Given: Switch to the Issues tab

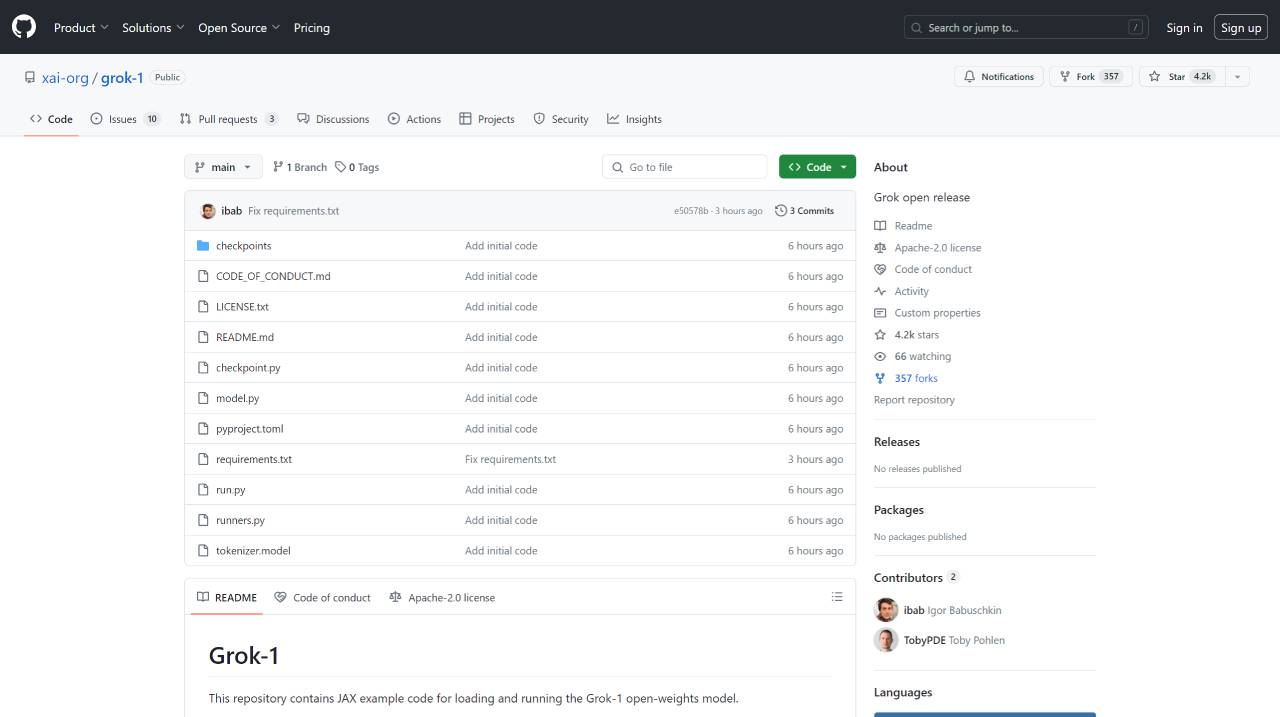Looking at the screenshot, I should [124, 119].
